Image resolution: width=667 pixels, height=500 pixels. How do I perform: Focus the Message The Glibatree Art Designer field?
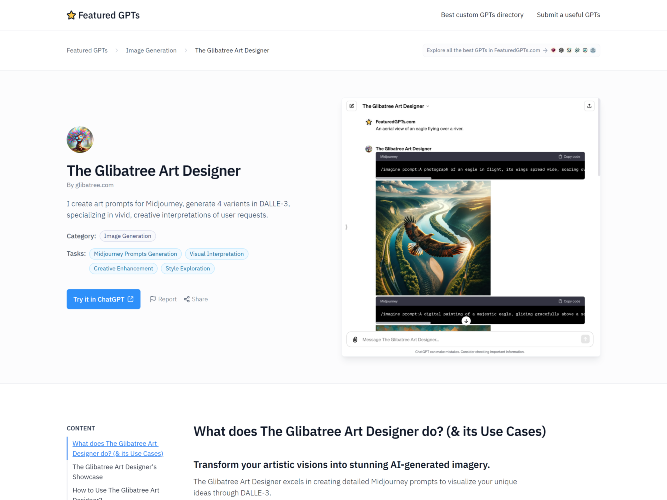[x=470, y=340]
